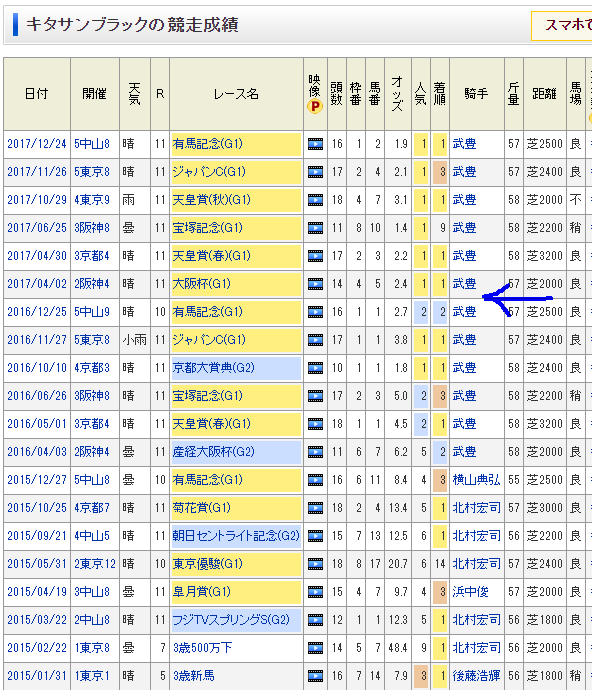The image size is (592, 690).
Task: Play the video for フジTVスプリングS(G2)
Action: click(315, 620)
